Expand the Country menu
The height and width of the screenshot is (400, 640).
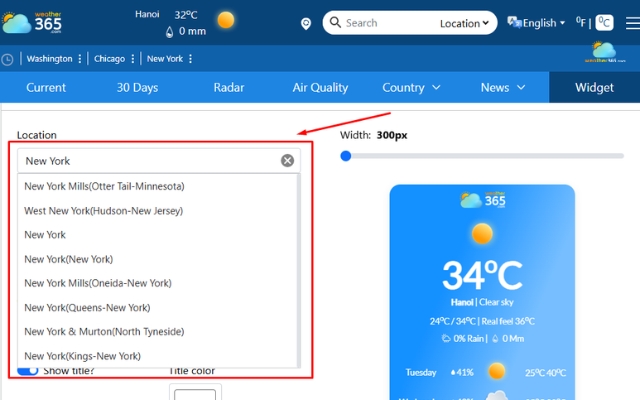411,87
